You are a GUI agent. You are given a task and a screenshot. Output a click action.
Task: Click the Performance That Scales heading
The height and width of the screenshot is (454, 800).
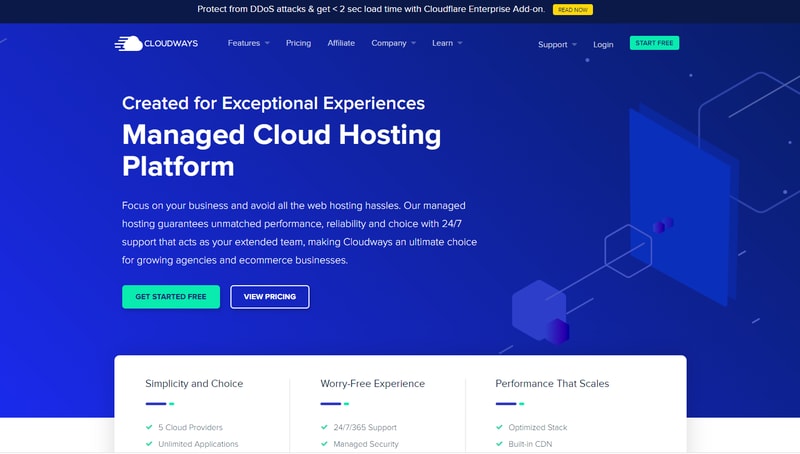click(552, 384)
